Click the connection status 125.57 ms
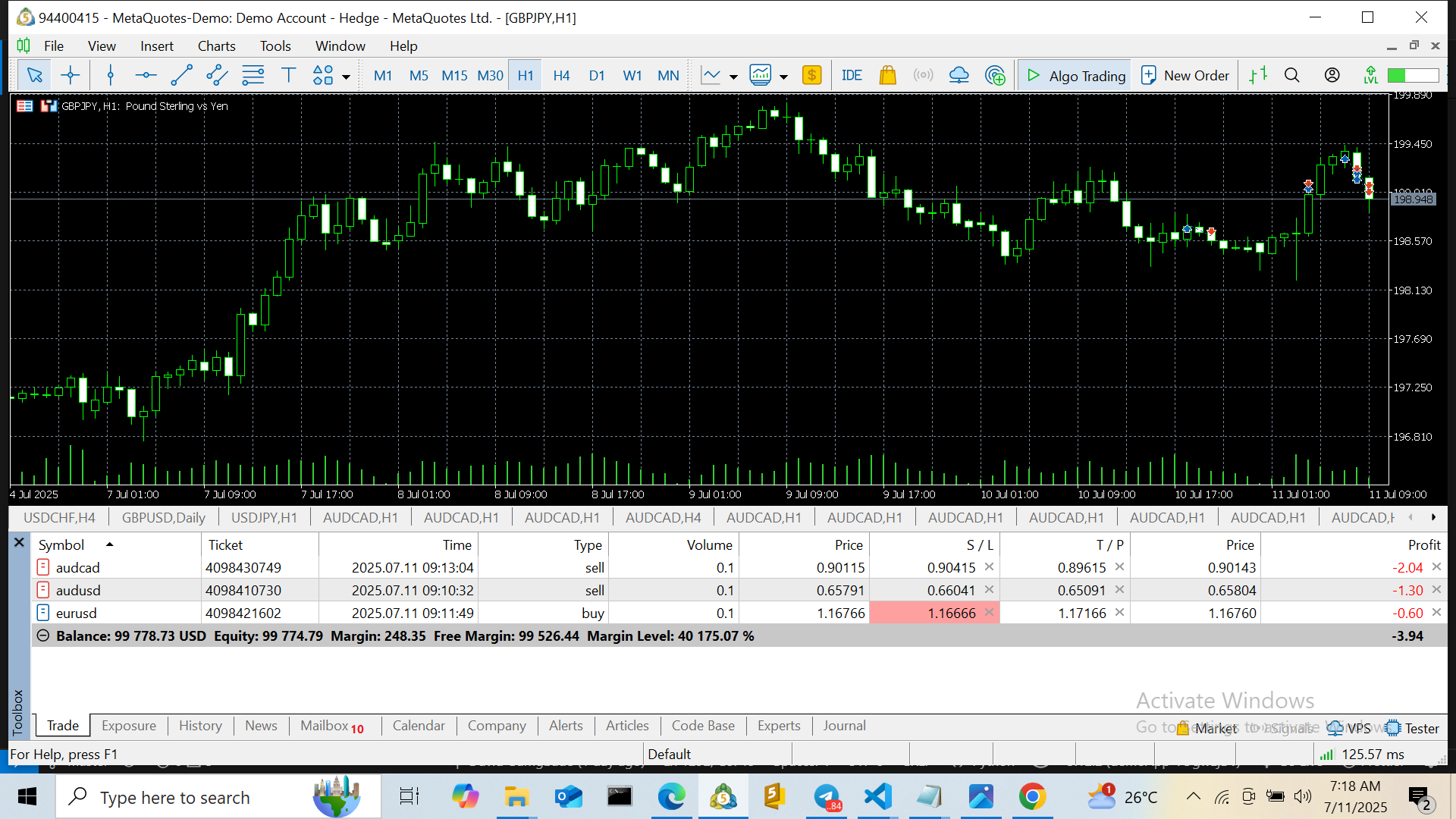 (x=1362, y=755)
